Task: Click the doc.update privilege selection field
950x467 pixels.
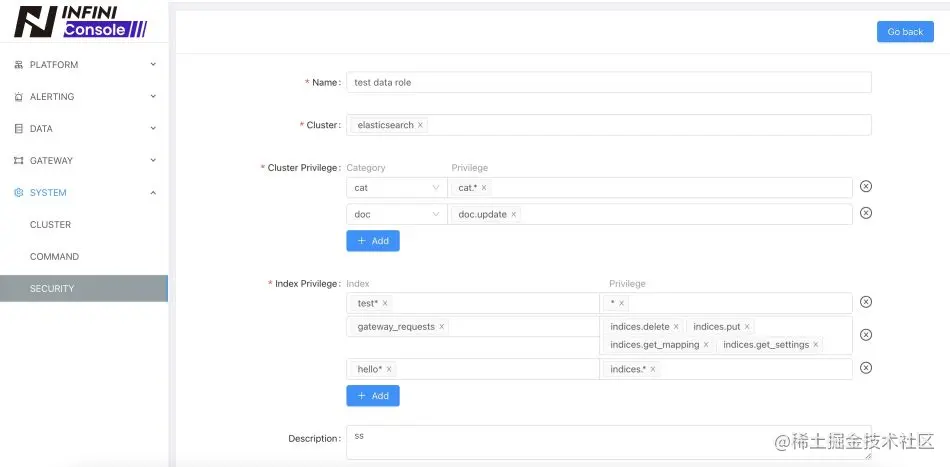Action: click(650, 214)
